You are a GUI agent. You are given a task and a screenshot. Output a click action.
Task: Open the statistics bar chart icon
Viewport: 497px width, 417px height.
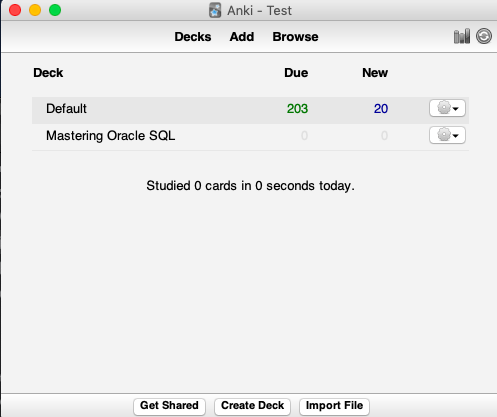pos(462,36)
